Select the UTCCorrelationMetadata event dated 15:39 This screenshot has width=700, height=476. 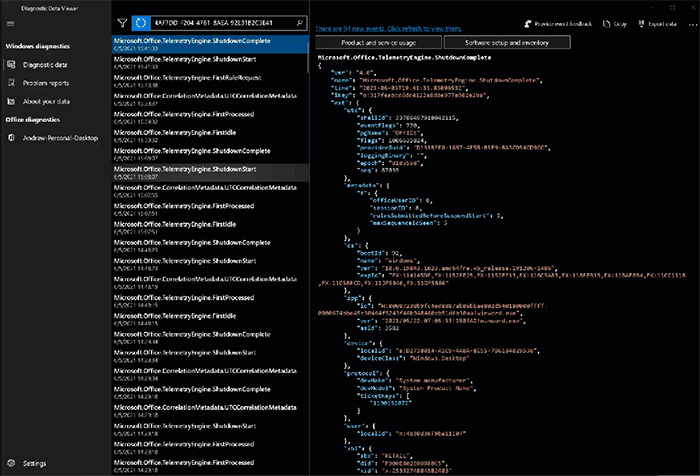coord(210,99)
